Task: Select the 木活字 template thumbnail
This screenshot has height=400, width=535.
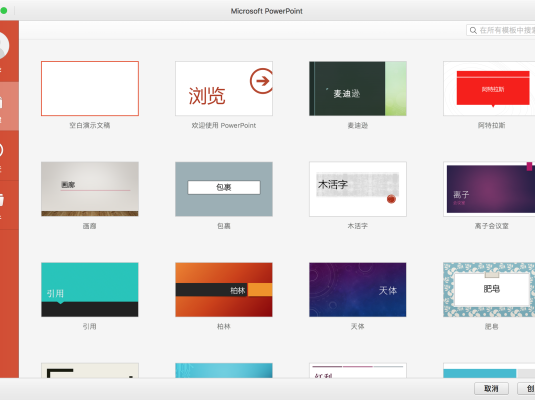Action: pos(358,189)
